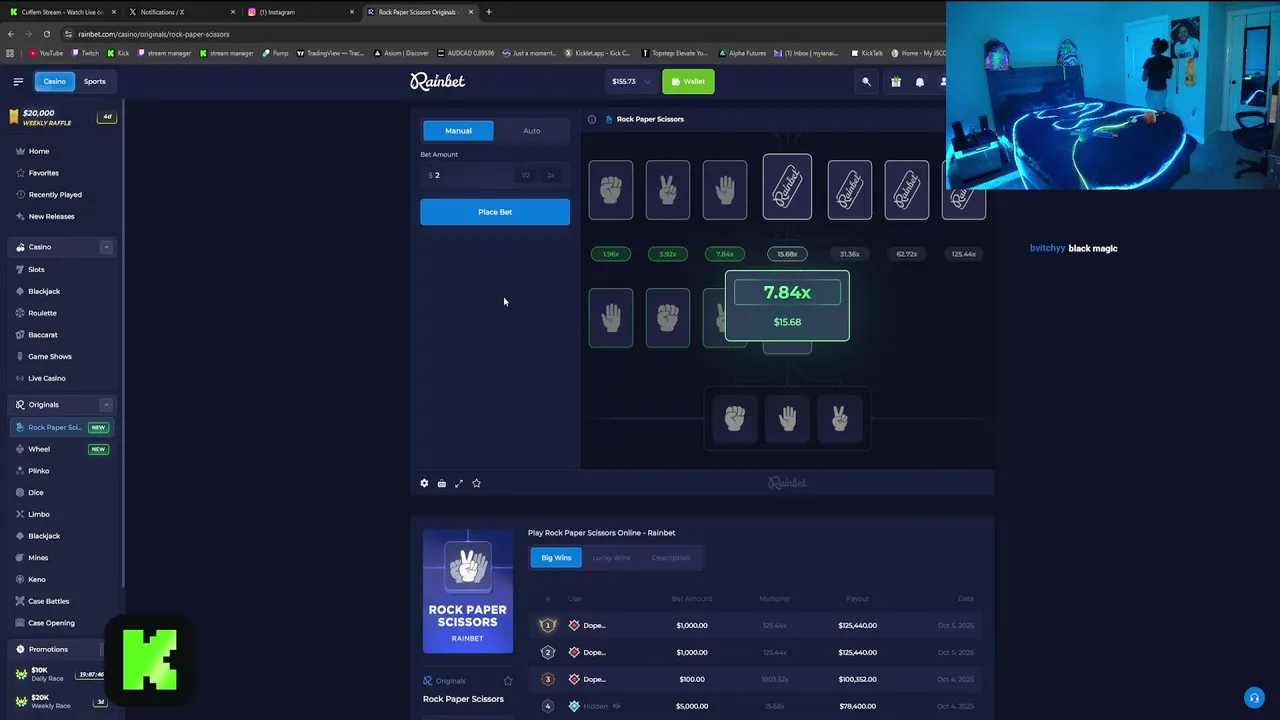Select the Auto betting mode

[x=532, y=131]
